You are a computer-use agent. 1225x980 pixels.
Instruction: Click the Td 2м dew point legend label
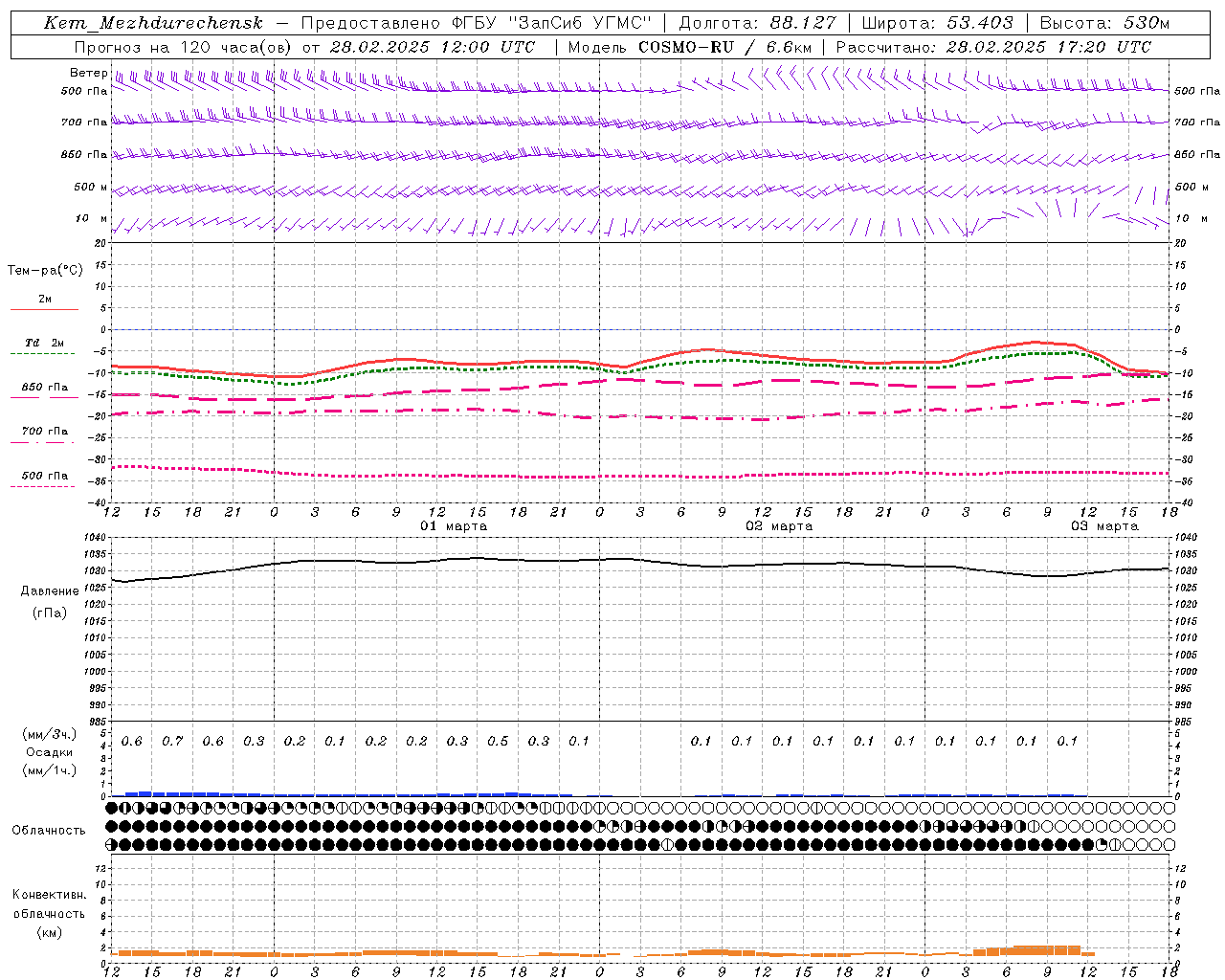pyautogui.click(x=45, y=343)
